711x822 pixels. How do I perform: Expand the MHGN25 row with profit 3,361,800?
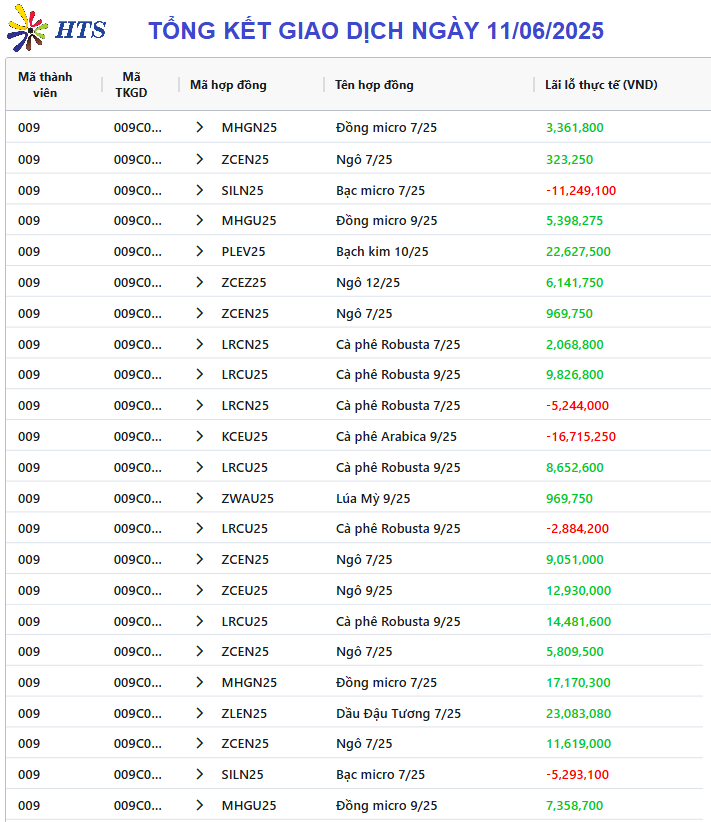click(199, 127)
